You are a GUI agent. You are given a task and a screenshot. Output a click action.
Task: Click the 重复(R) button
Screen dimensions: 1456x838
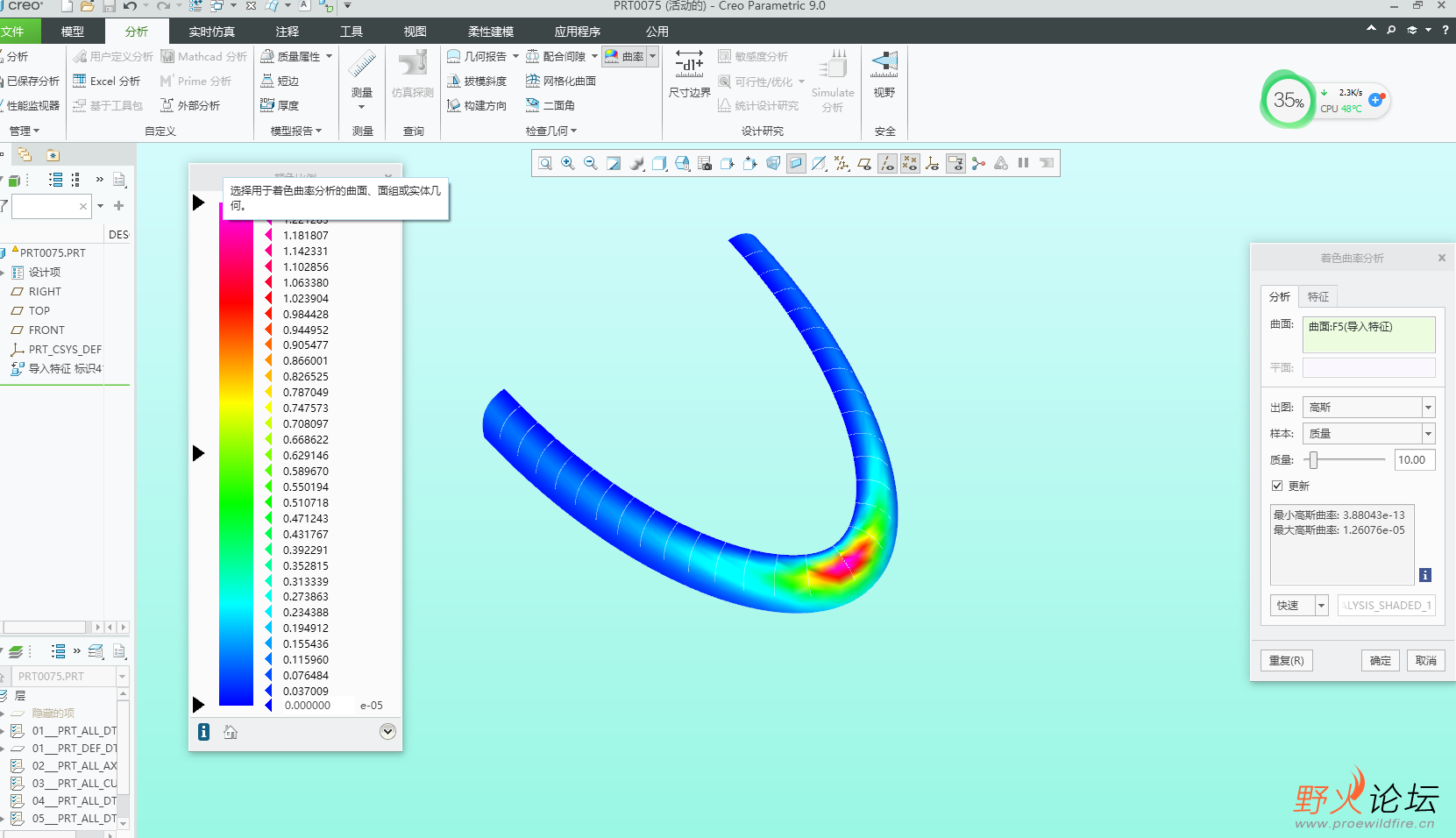point(1286,660)
